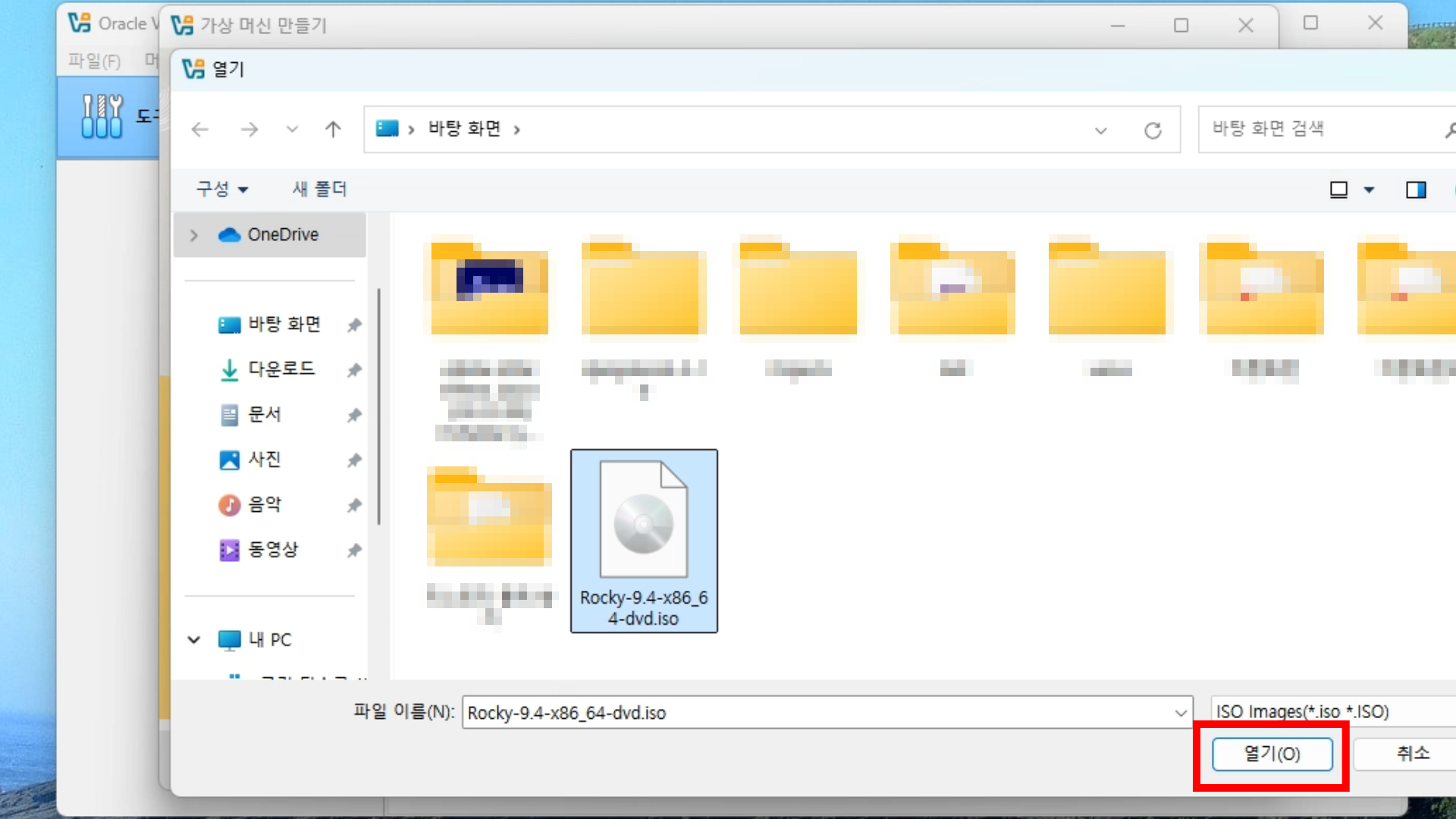Click the view layout icon
Image resolution: width=1456 pixels, height=819 pixels.
pos(1338,190)
